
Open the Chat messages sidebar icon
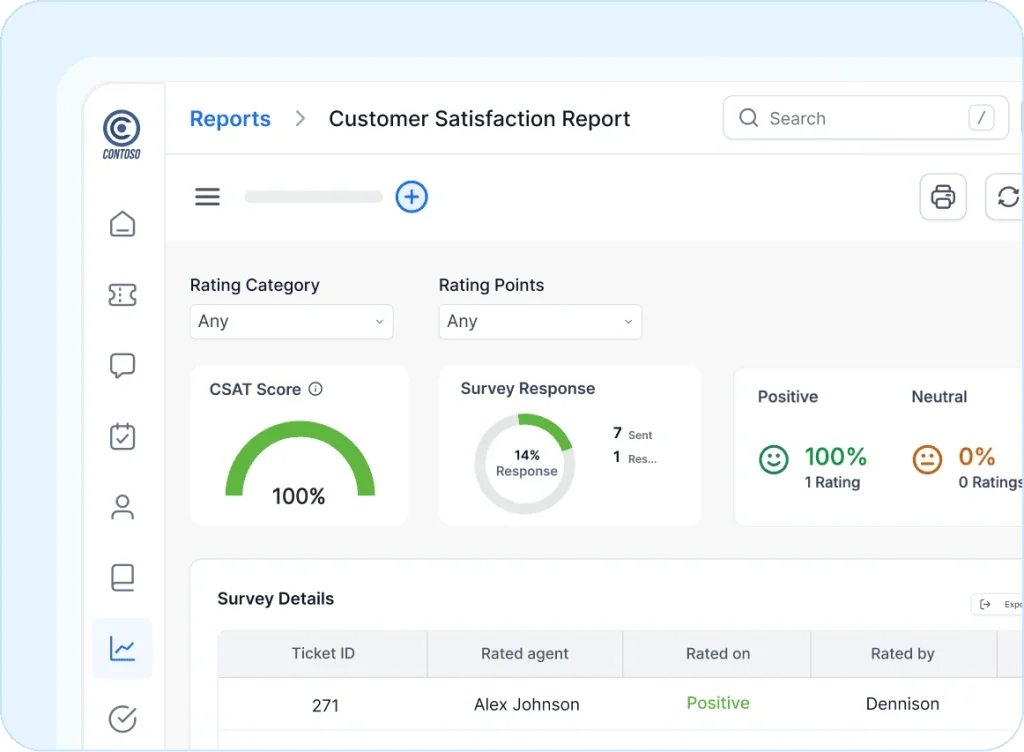[122, 365]
